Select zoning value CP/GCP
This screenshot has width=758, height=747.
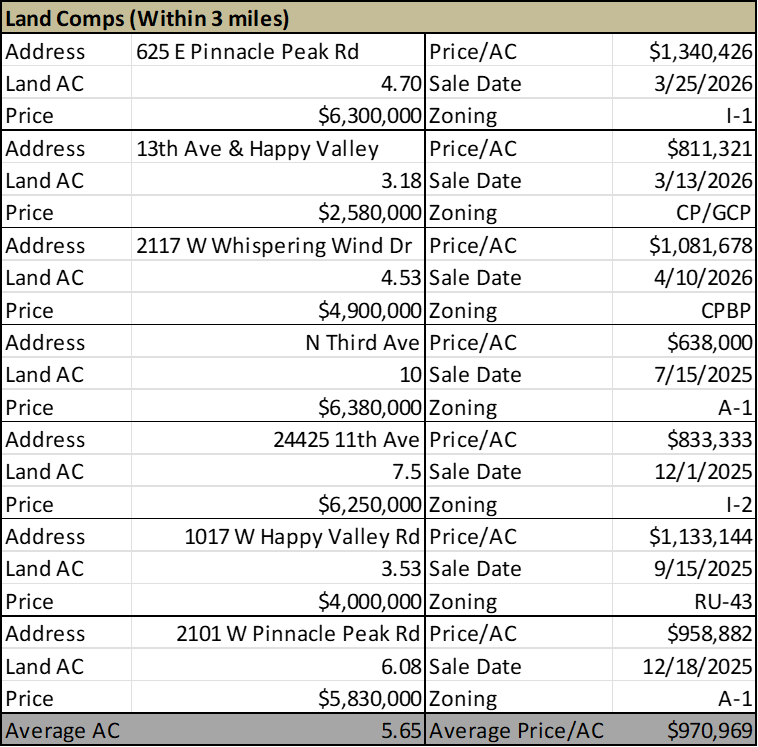pyautogui.click(x=684, y=212)
